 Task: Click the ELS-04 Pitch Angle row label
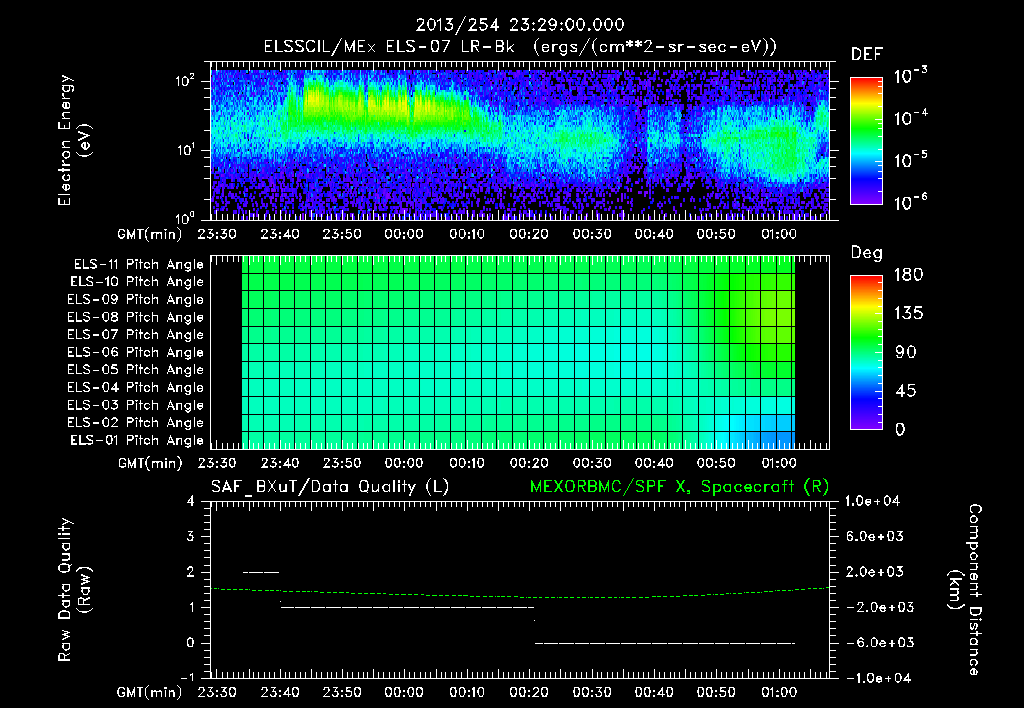click(x=136, y=388)
